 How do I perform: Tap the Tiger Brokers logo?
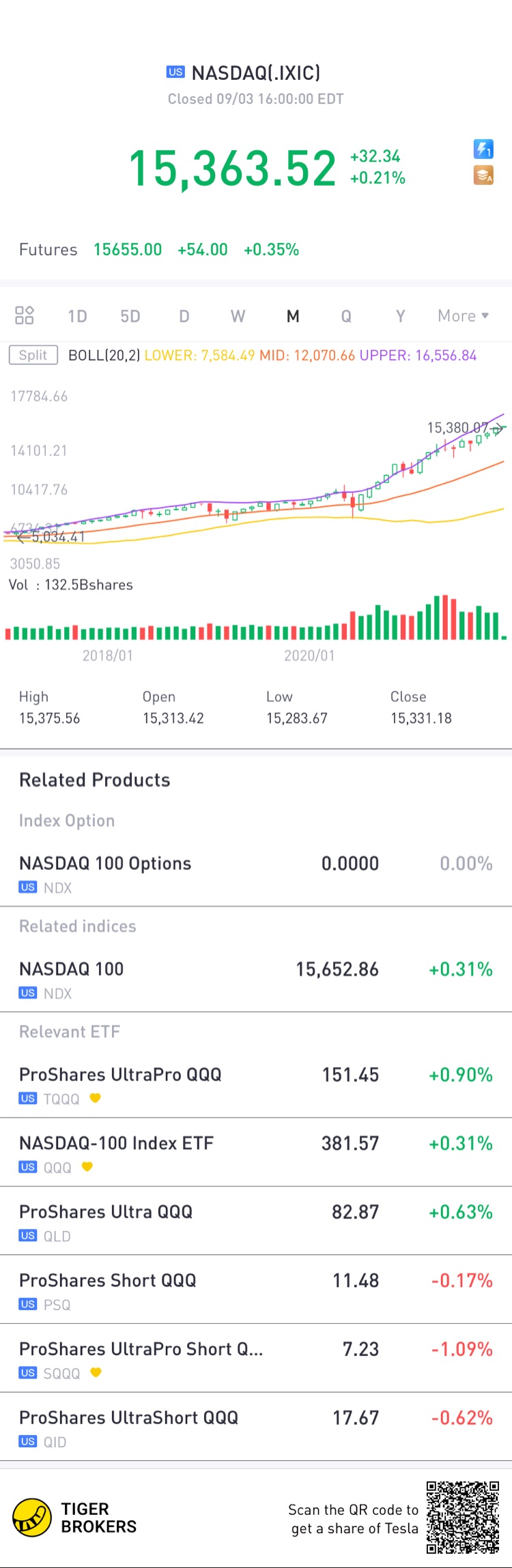tap(32, 1518)
